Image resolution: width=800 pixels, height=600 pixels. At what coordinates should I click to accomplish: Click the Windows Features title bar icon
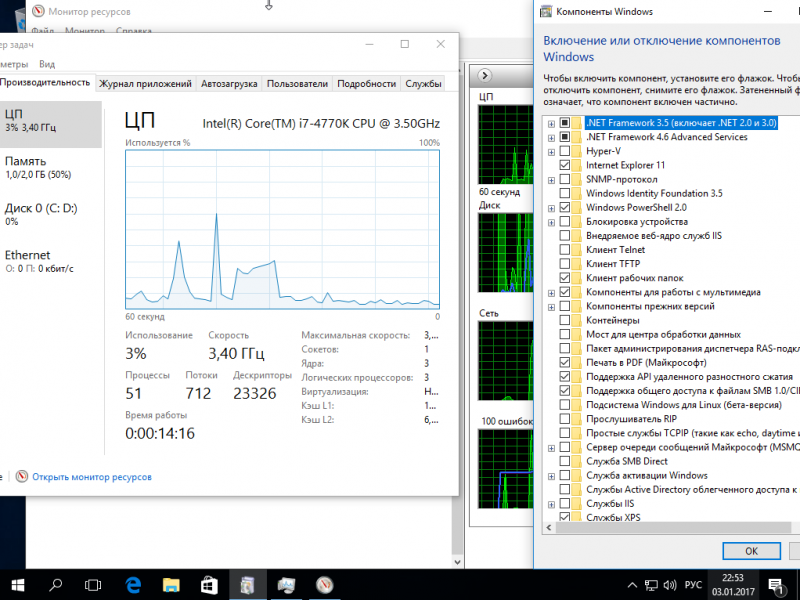tap(546, 11)
